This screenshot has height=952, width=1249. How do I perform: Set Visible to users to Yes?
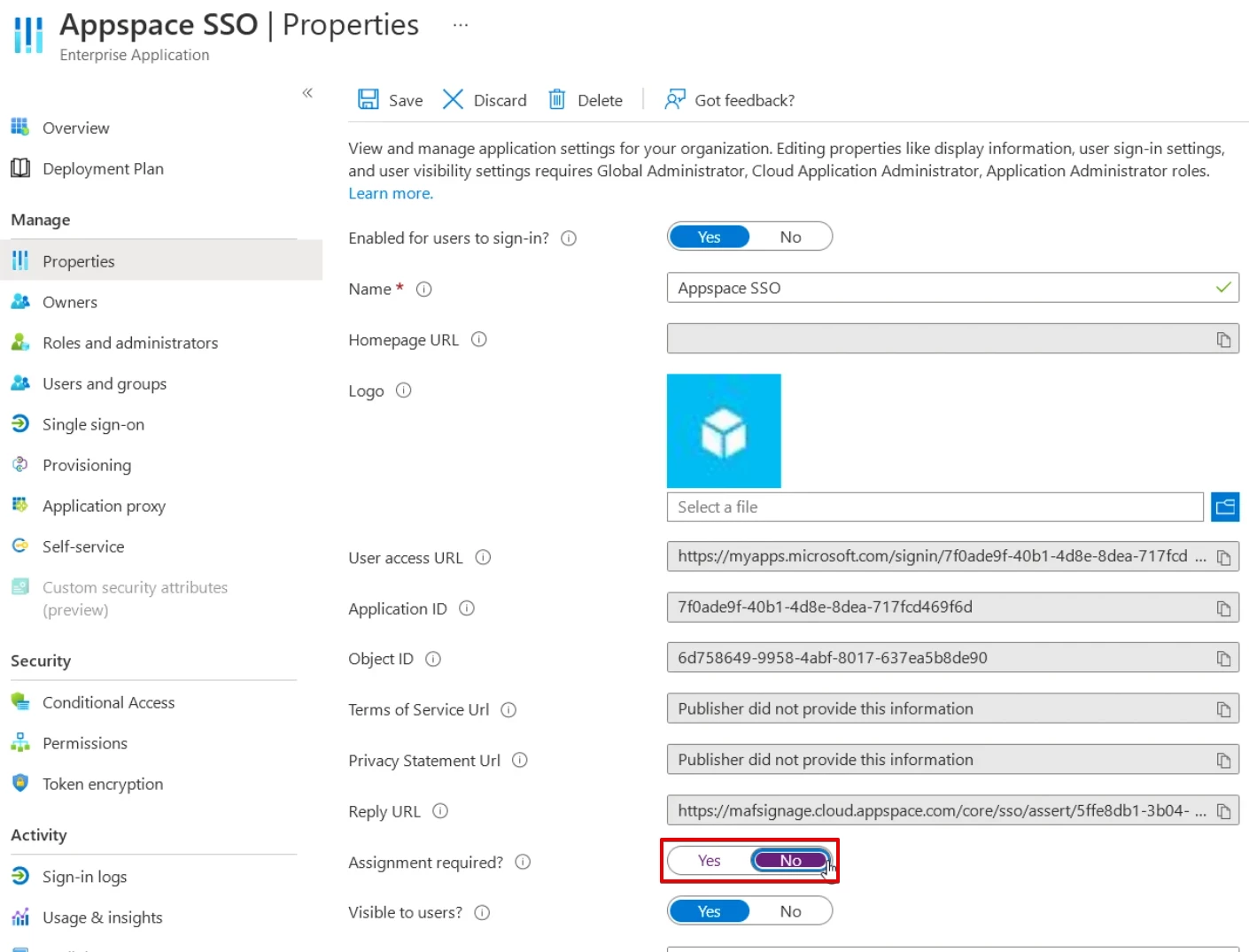[710, 911]
